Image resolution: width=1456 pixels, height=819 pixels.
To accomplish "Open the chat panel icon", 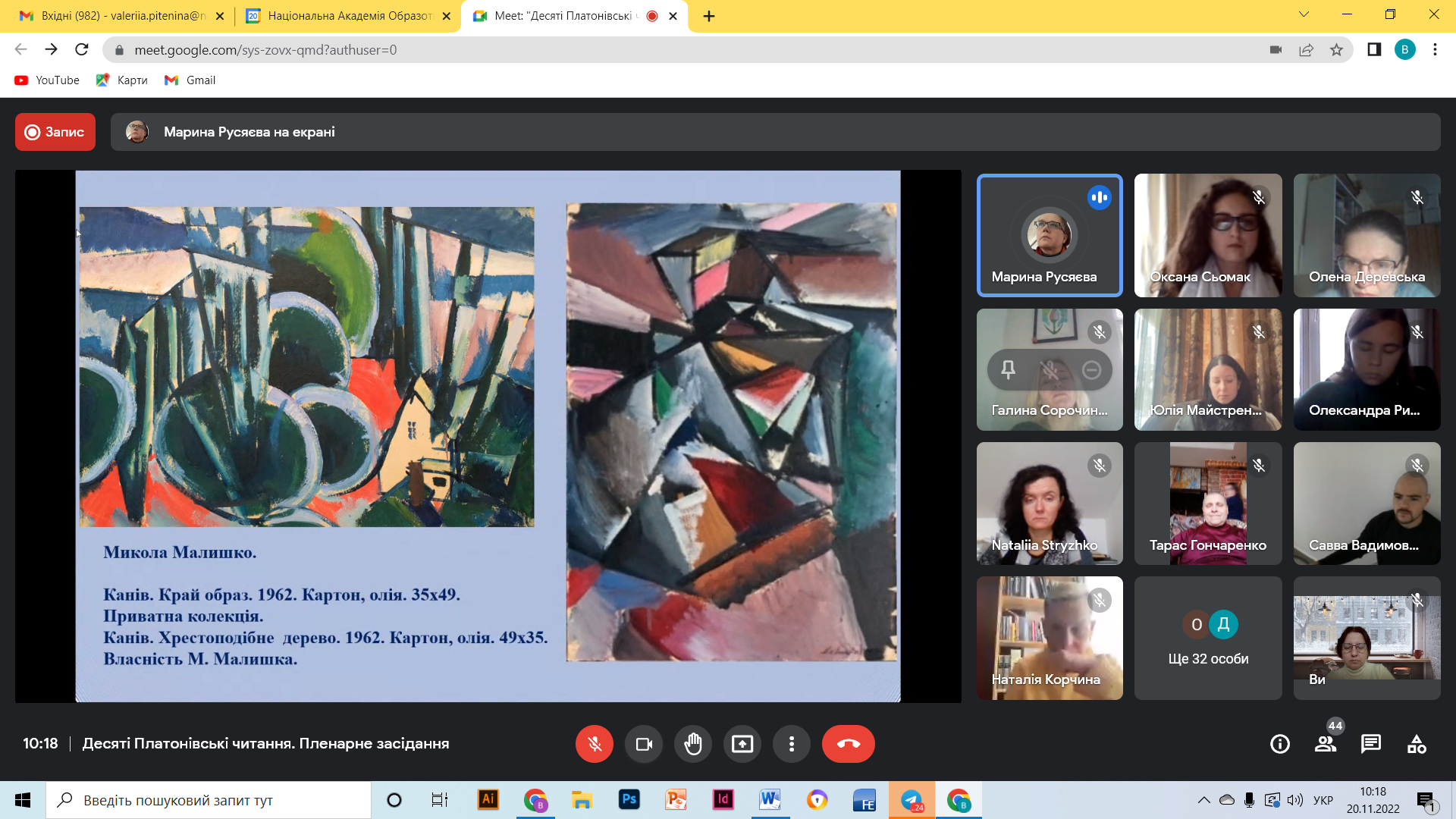I will point(1370,744).
